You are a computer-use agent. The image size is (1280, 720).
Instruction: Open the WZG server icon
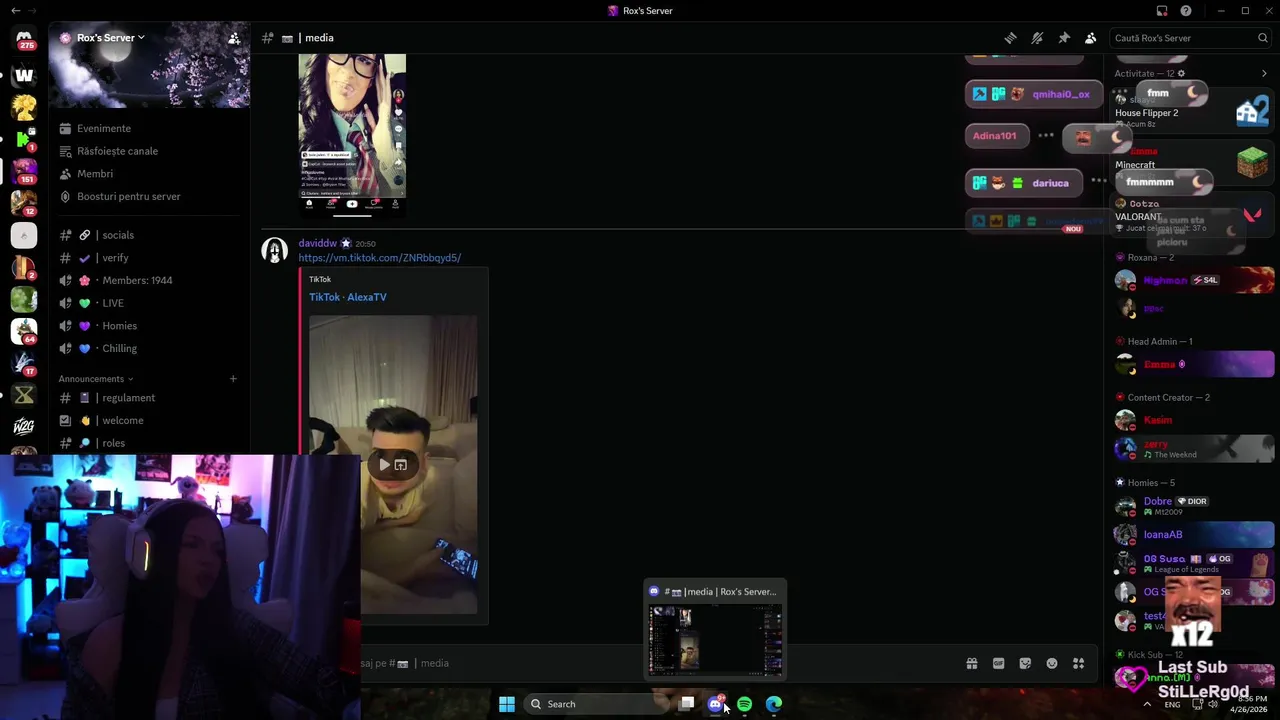(x=24, y=427)
